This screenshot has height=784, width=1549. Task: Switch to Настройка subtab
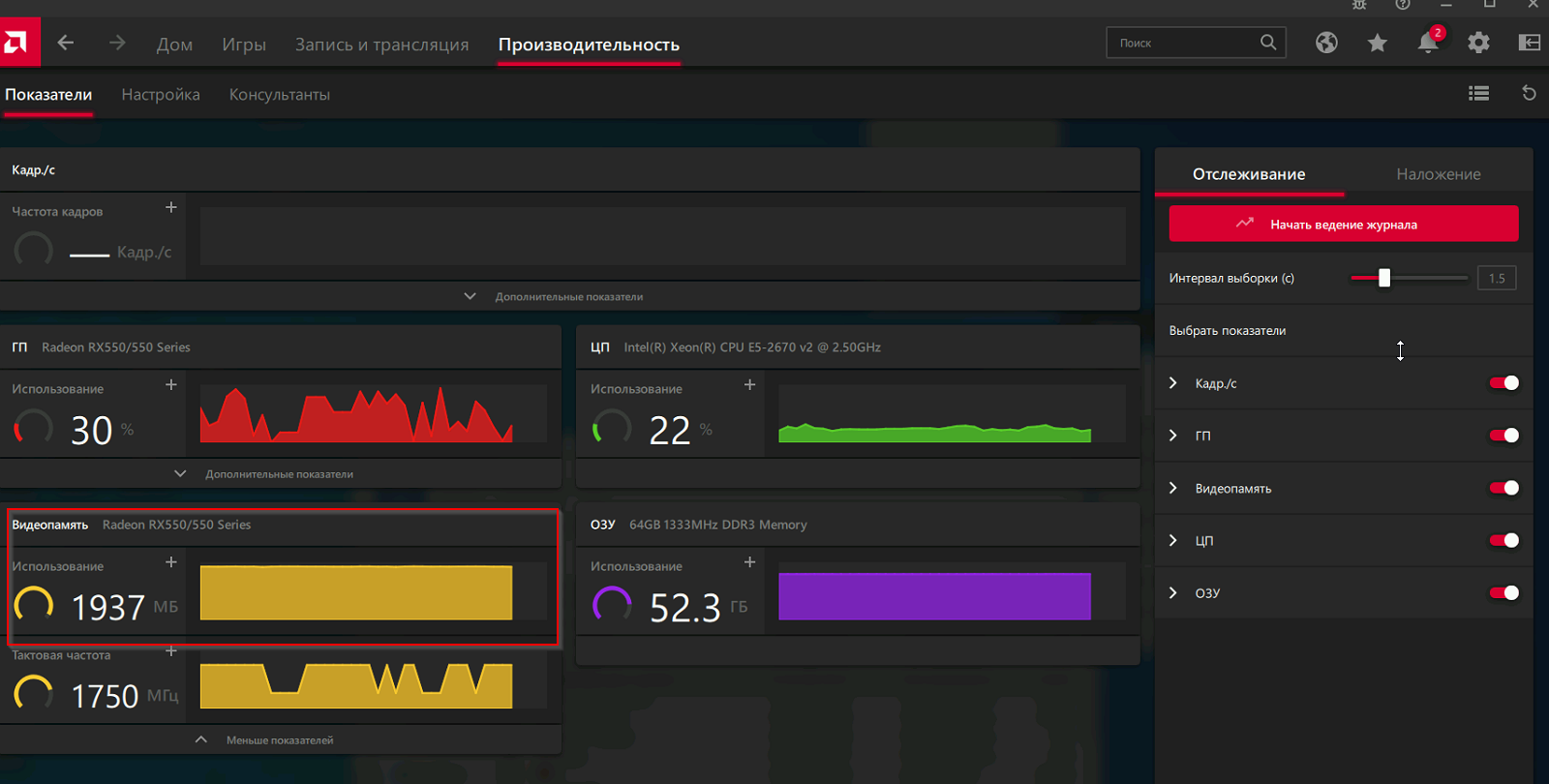click(x=161, y=95)
